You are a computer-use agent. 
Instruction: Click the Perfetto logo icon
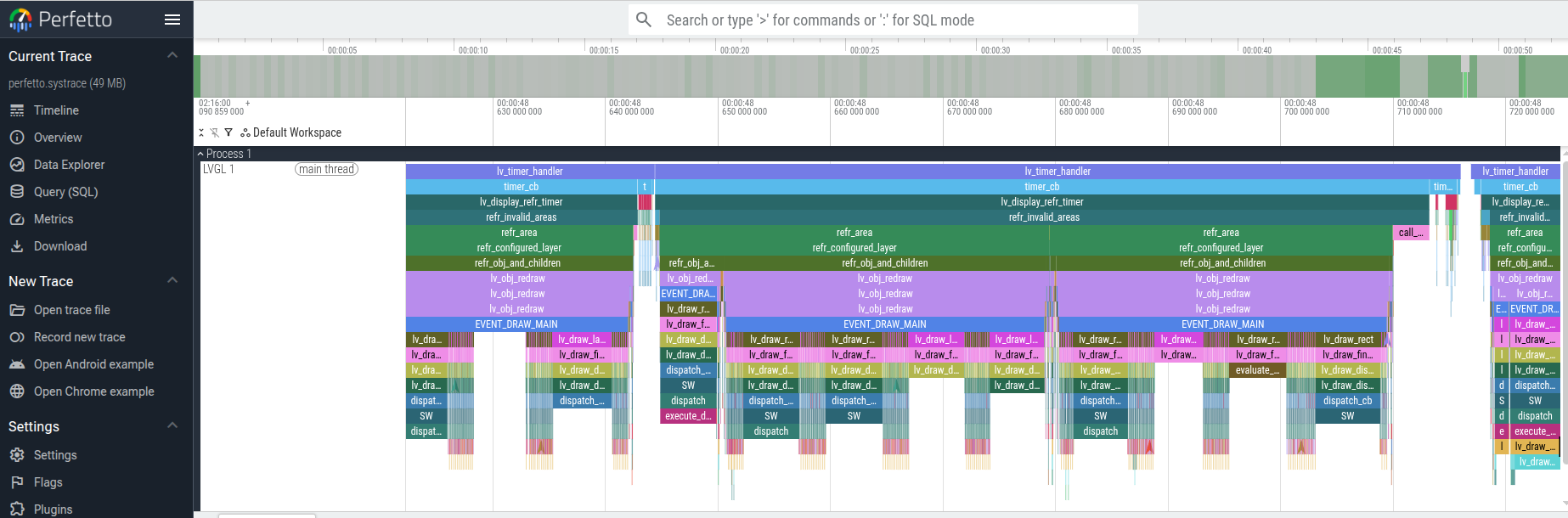coord(20,20)
